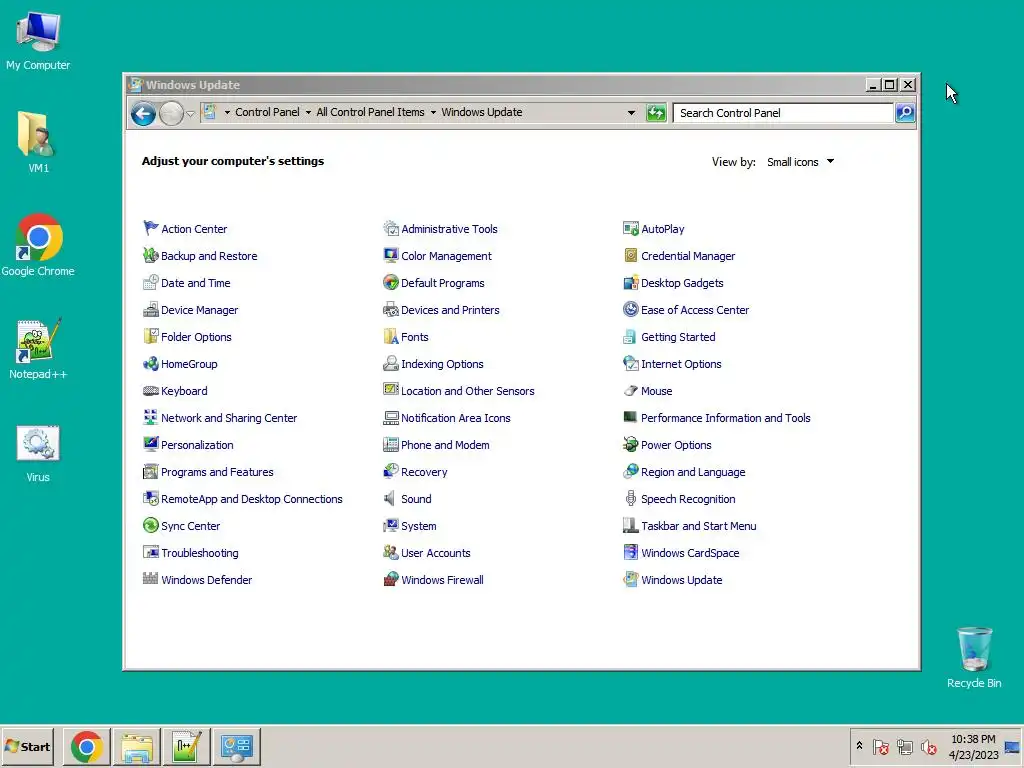Launch Google Chrome from the taskbar
This screenshot has width=1024, height=768.
pyautogui.click(x=87, y=746)
